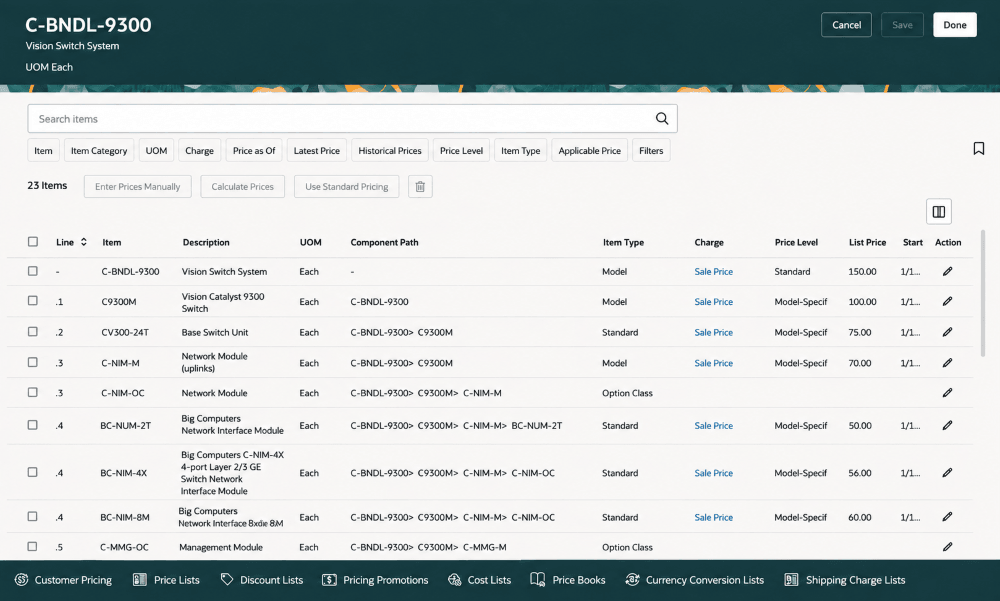This screenshot has height=601, width=1000.
Task: Open Price Books in bottom navigation
Action: [568, 580]
